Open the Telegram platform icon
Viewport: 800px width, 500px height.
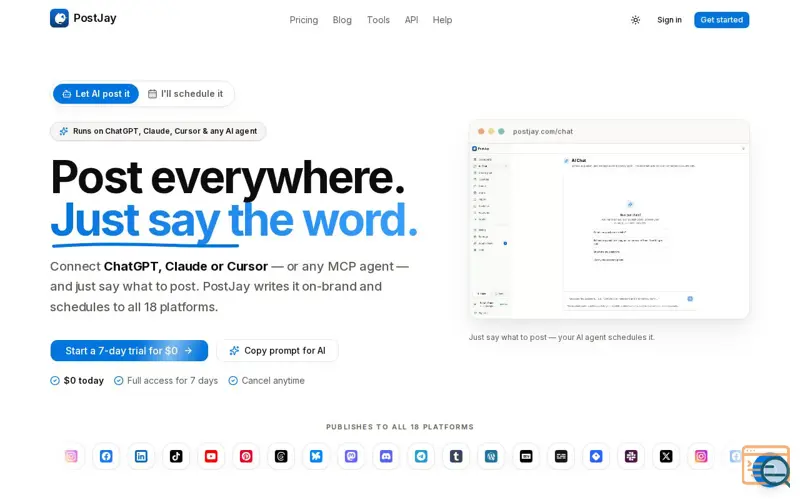[x=421, y=456]
